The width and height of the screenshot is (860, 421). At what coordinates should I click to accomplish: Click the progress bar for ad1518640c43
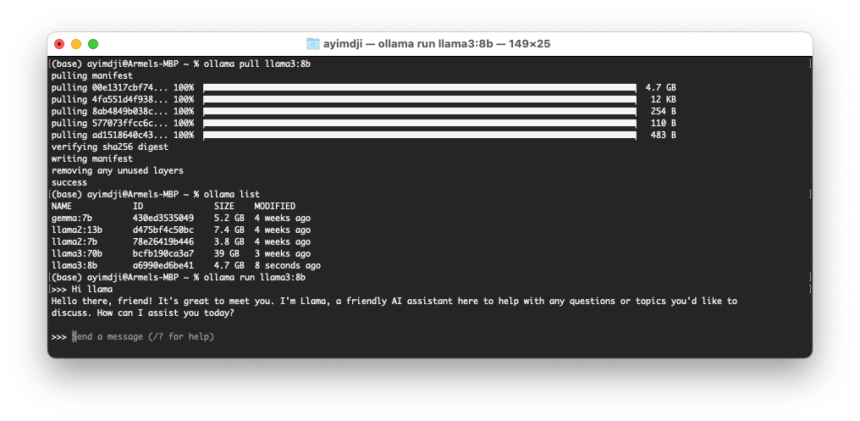pos(419,135)
